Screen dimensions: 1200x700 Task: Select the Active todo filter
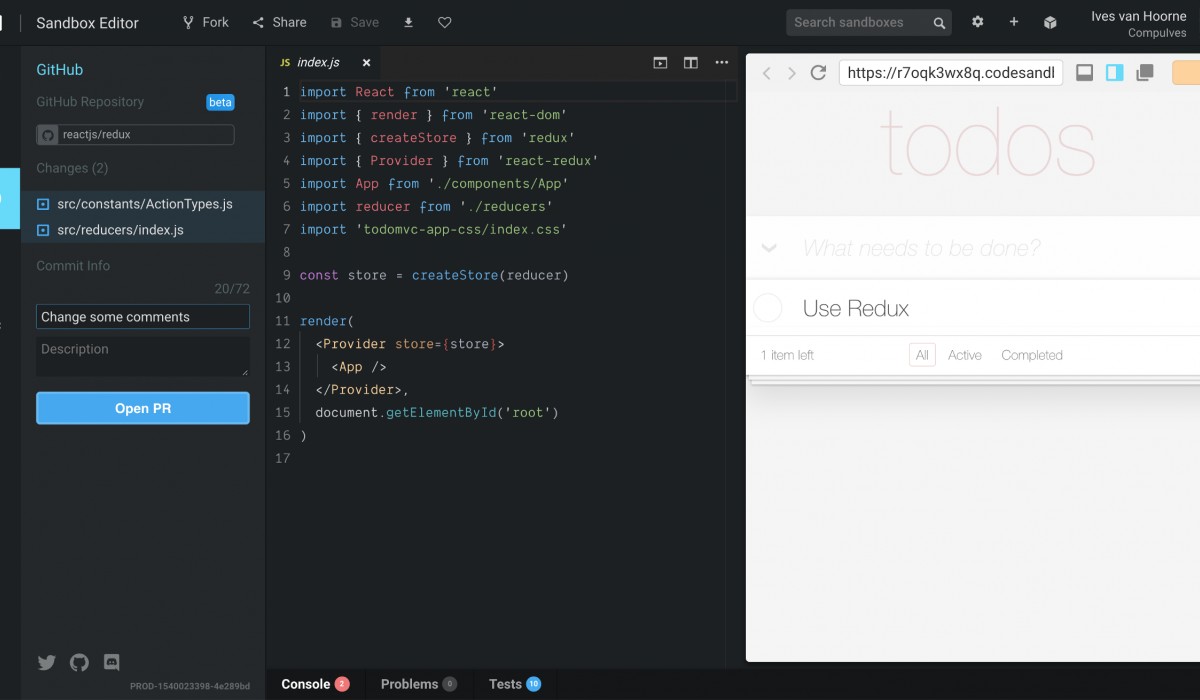(x=965, y=355)
